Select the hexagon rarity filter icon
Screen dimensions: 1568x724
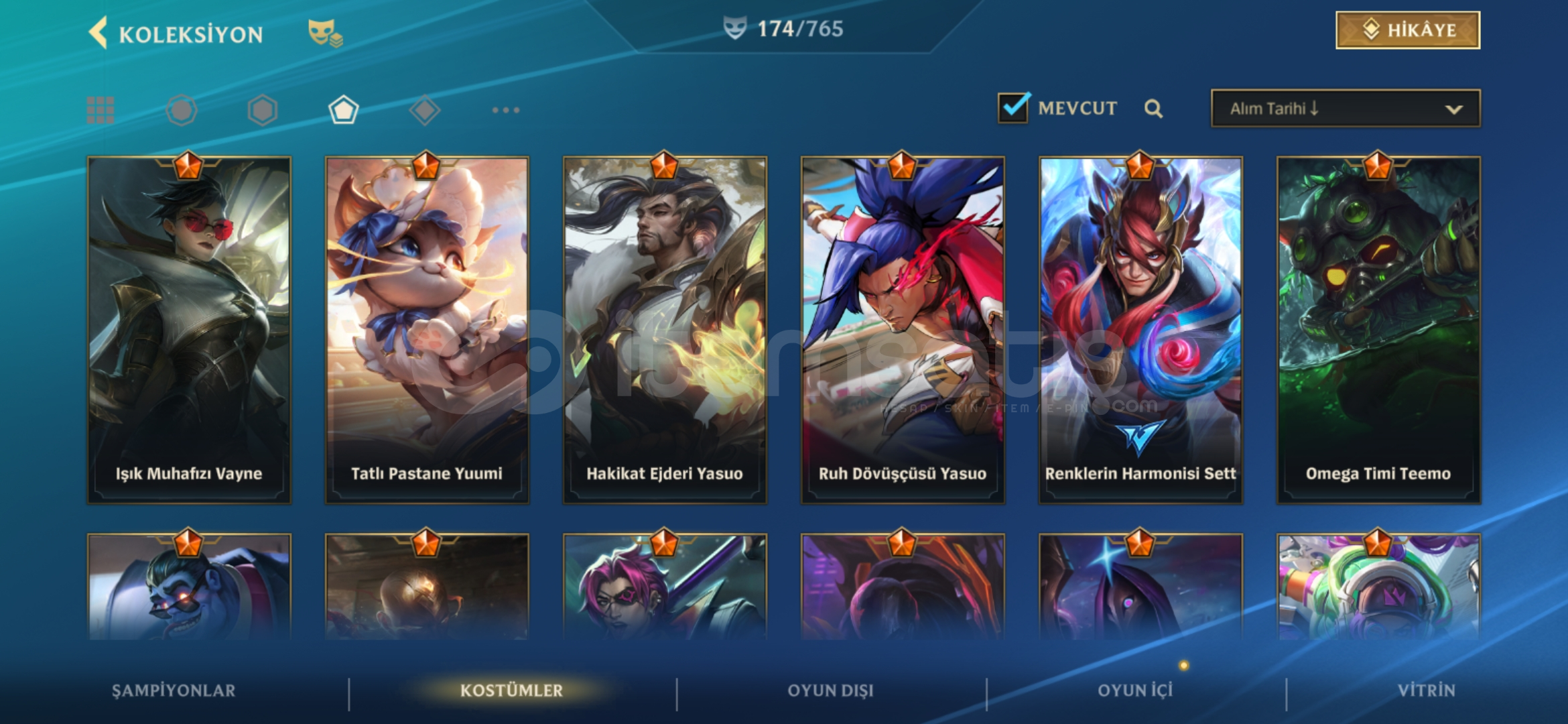click(263, 110)
